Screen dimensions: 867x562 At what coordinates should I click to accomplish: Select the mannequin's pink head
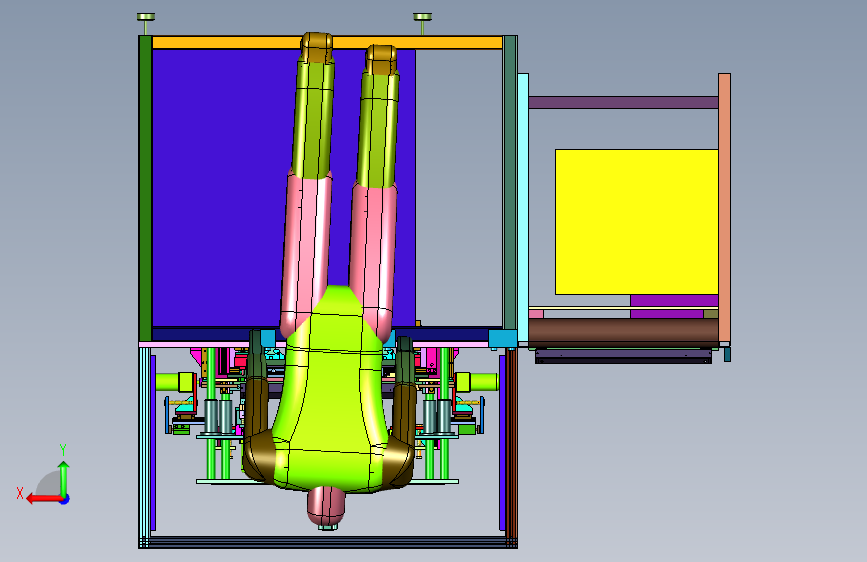(326, 506)
